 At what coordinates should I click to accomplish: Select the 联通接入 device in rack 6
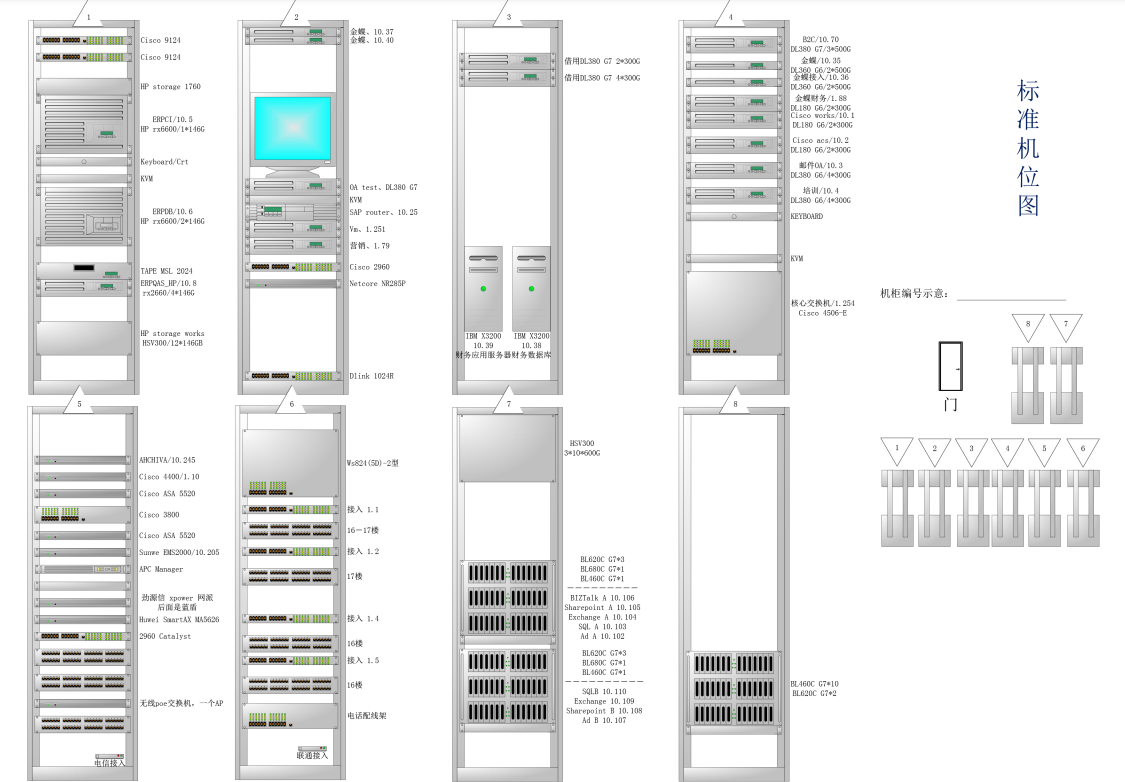click(x=312, y=749)
